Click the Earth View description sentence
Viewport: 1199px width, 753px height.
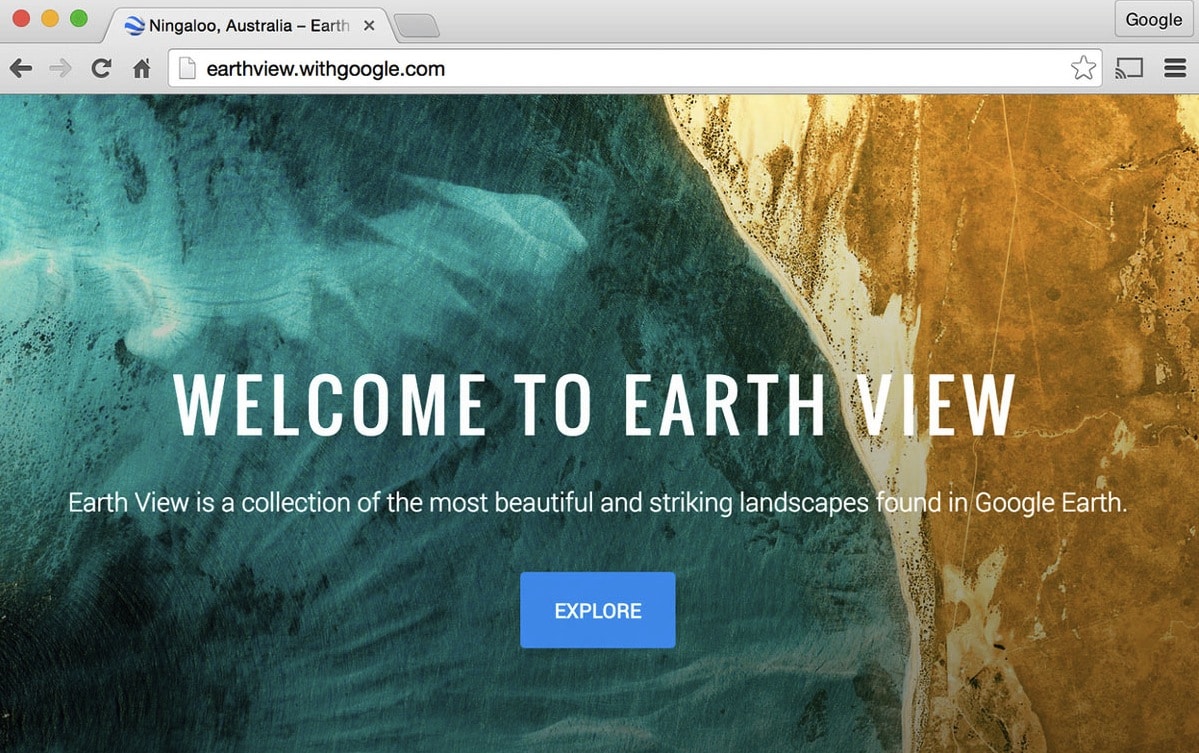[x=597, y=502]
